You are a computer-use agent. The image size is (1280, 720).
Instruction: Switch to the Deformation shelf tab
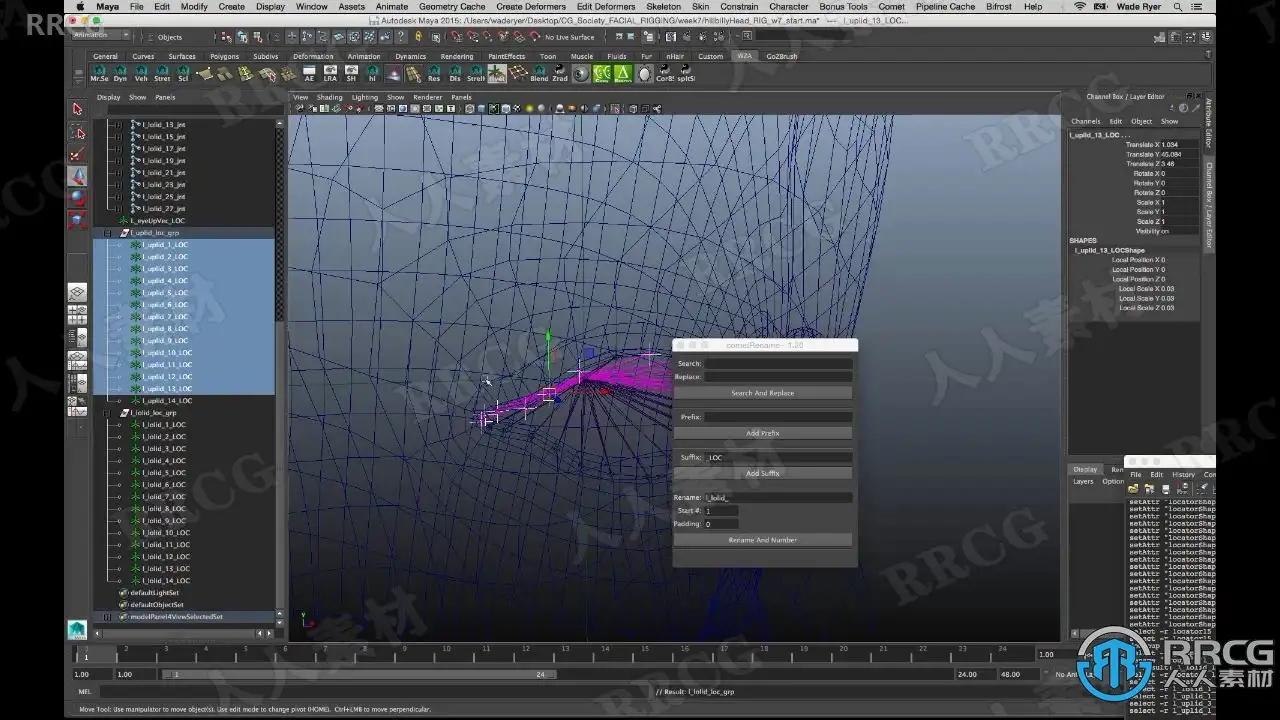tap(313, 56)
